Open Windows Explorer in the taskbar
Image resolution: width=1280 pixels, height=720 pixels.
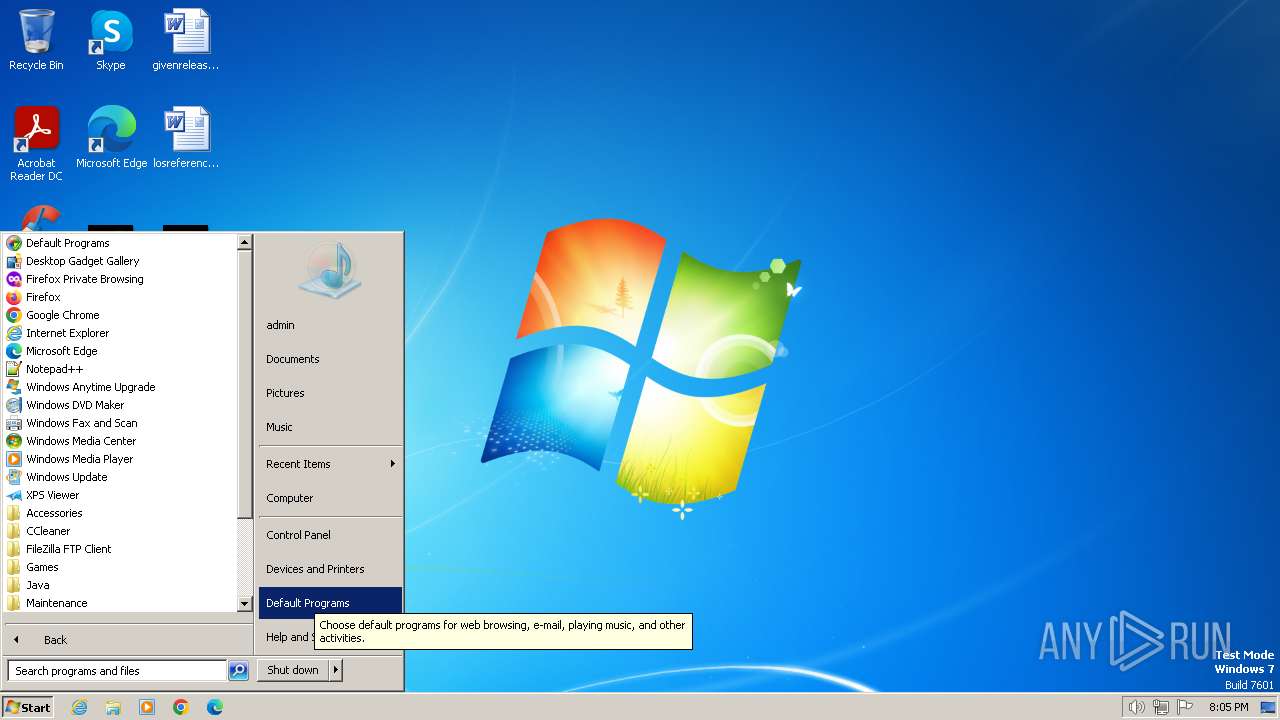click(113, 707)
